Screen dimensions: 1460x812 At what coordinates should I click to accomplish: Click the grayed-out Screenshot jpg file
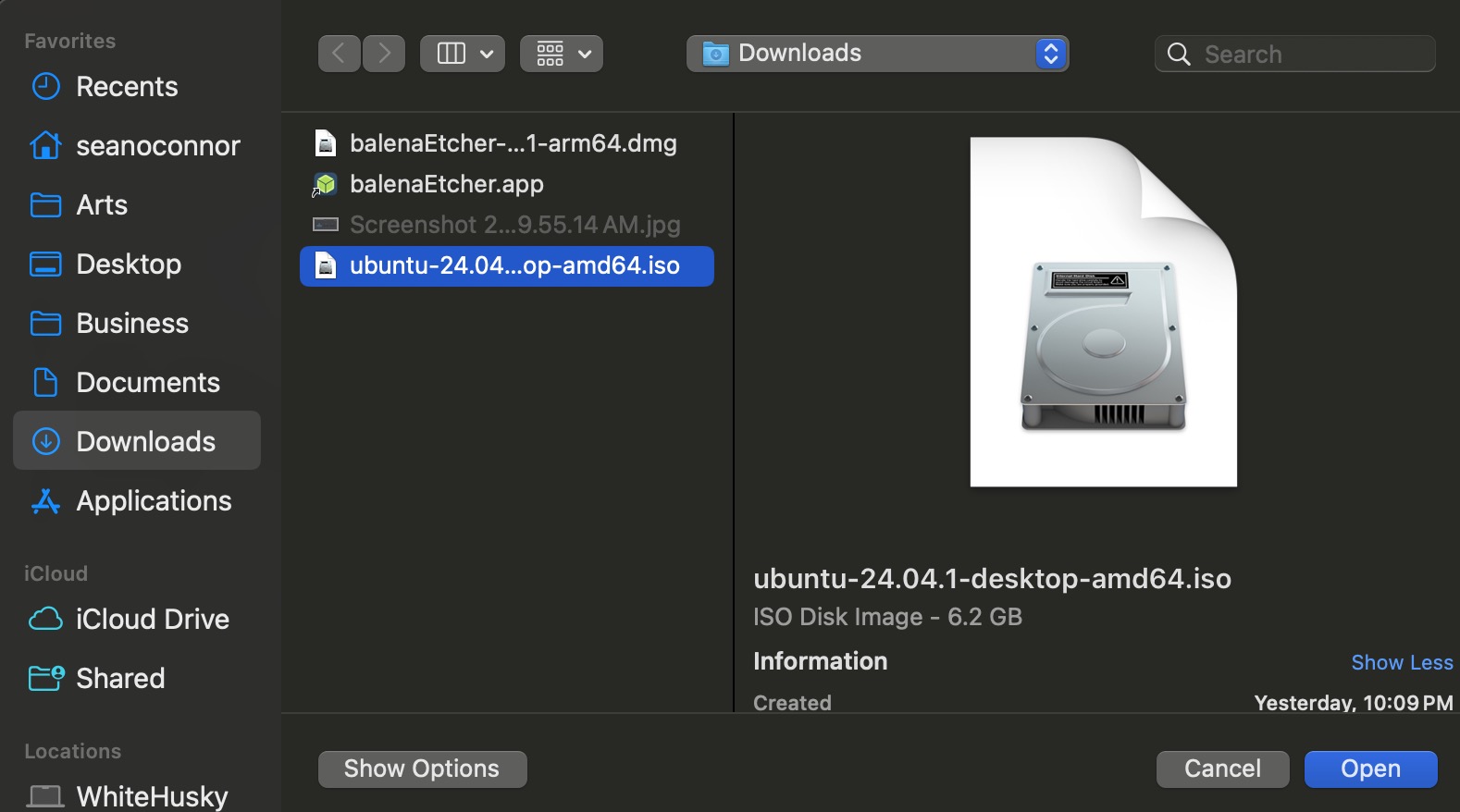pos(507,225)
